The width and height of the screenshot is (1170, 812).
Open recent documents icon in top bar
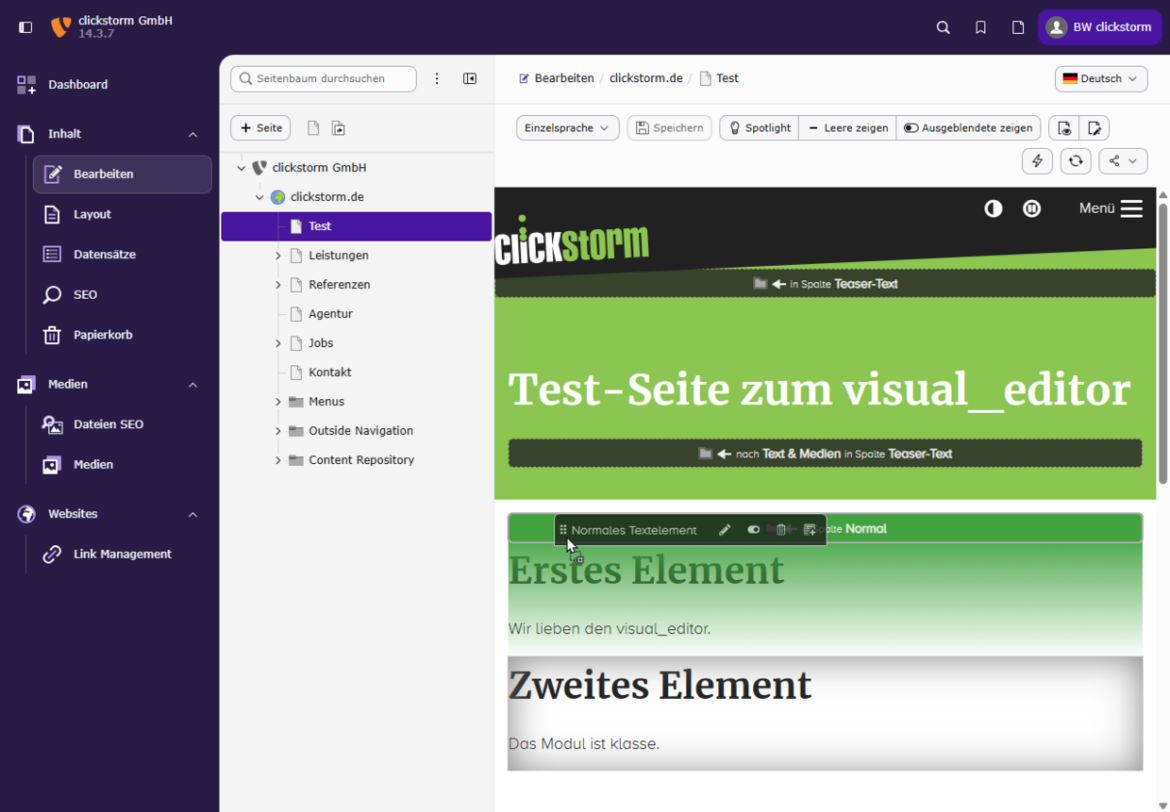coord(1018,27)
